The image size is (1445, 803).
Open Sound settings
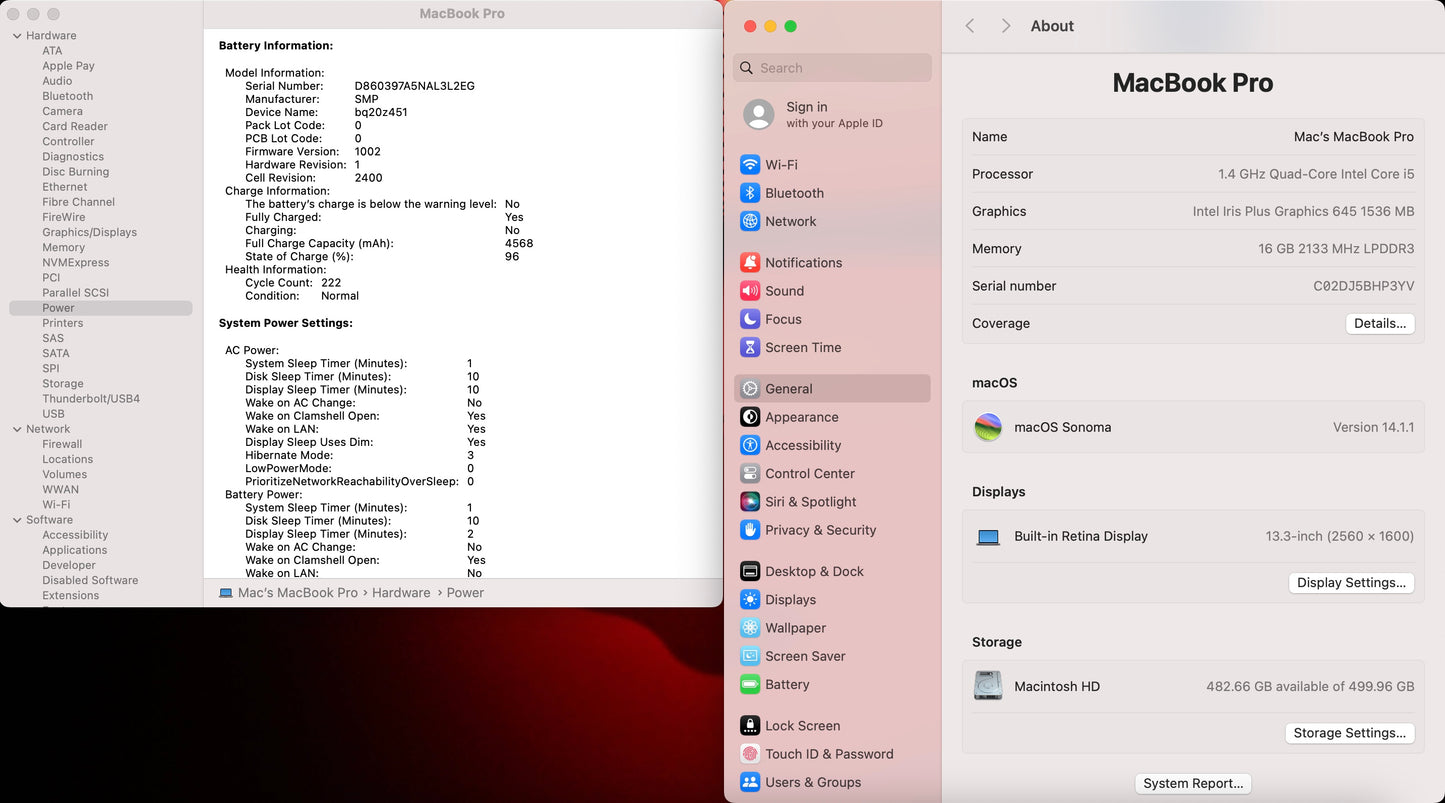click(x=784, y=291)
